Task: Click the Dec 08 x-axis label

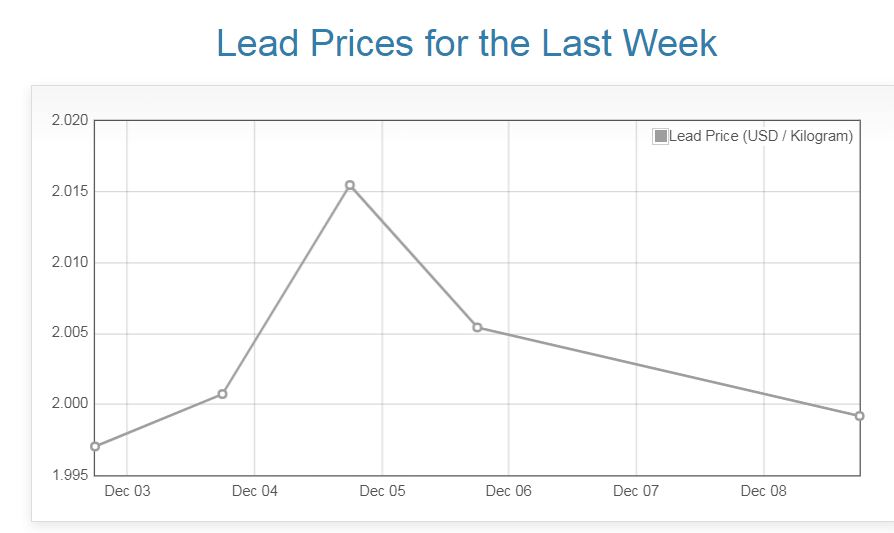Action: pyautogui.click(x=764, y=491)
